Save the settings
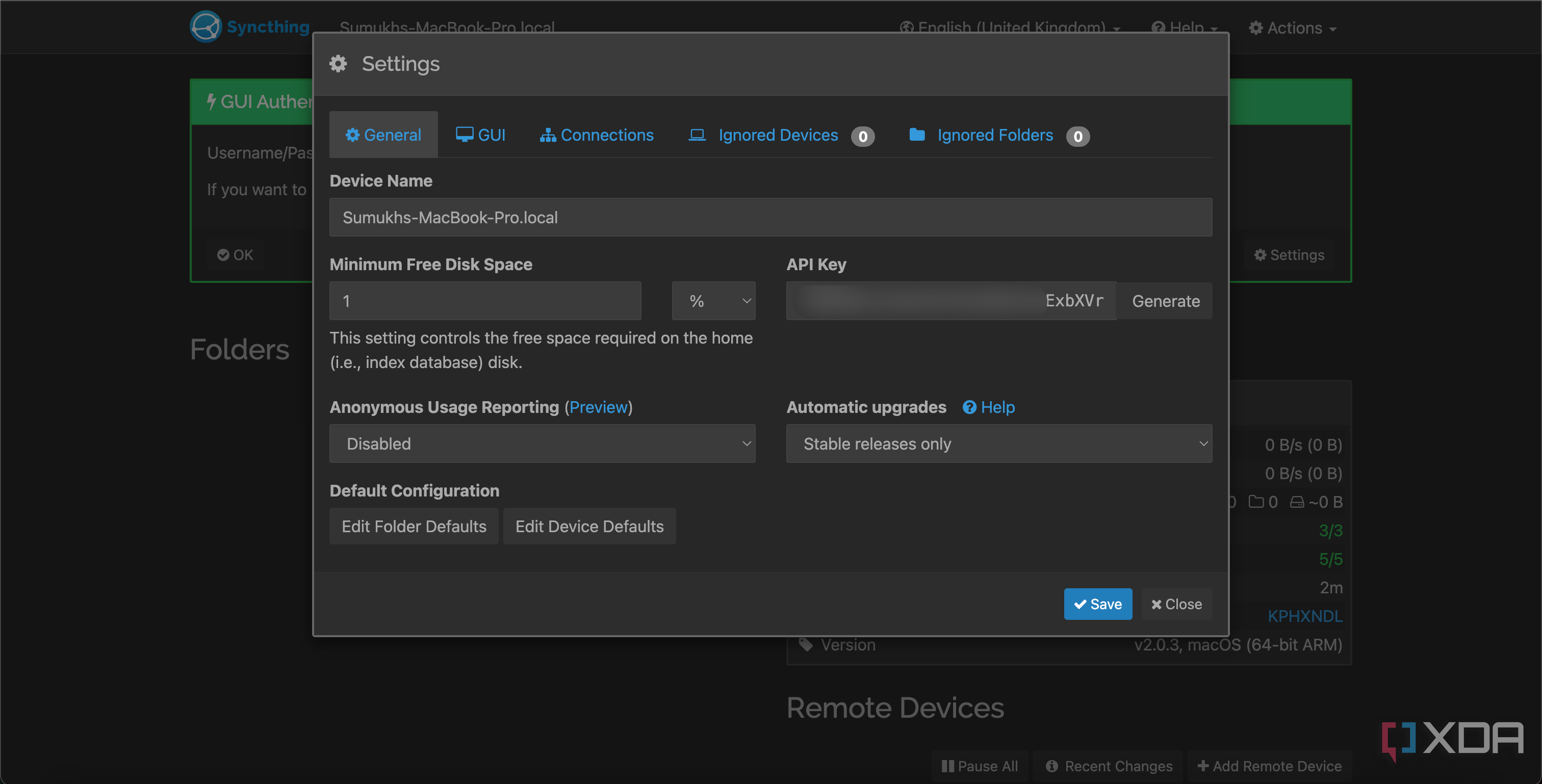The height and width of the screenshot is (784, 1542). coord(1097,604)
